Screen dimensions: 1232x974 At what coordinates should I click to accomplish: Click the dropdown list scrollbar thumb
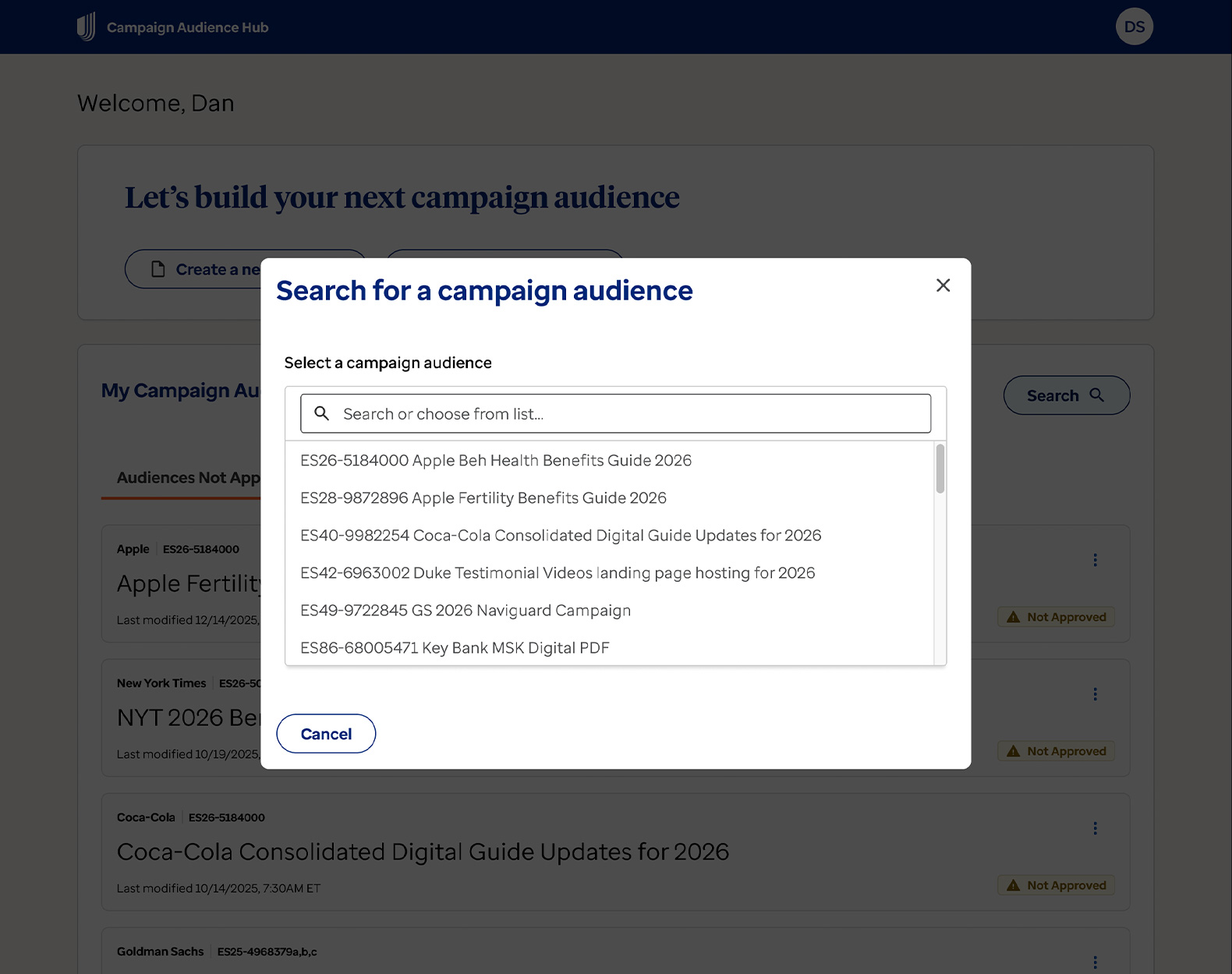point(940,469)
